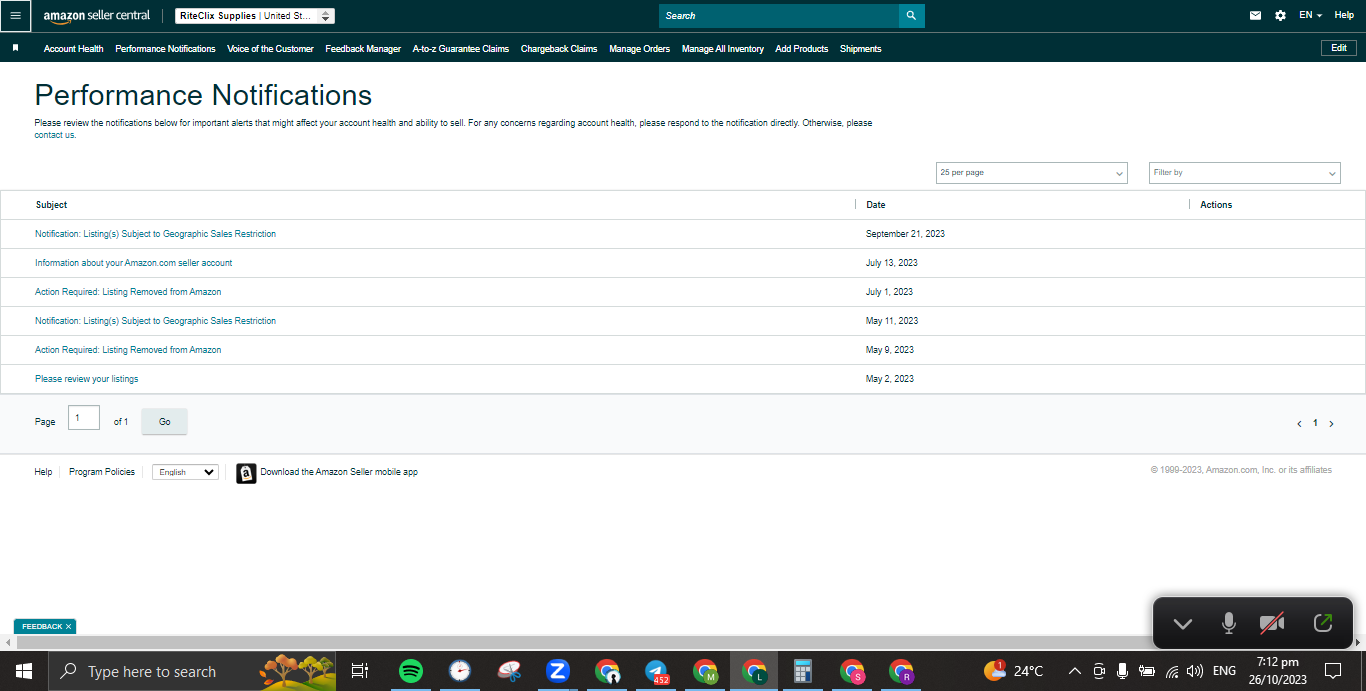Open Task View on the taskbar
This screenshot has width=1366, height=691.
[360, 671]
